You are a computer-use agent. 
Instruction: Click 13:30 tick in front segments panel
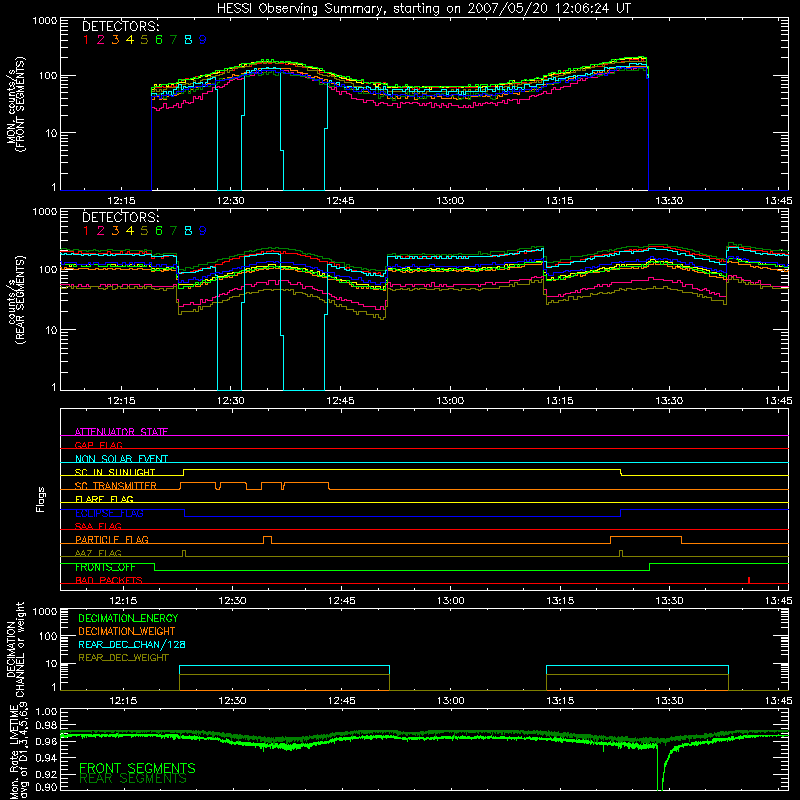coord(669,201)
